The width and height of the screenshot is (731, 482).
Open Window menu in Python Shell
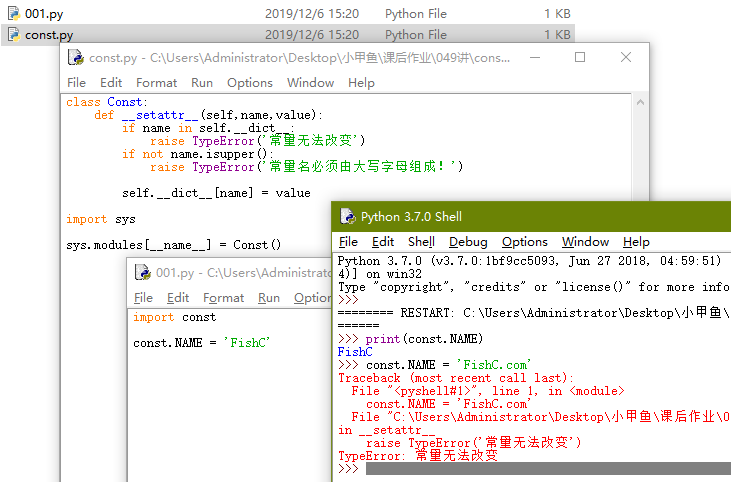pyautogui.click(x=585, y=242)
